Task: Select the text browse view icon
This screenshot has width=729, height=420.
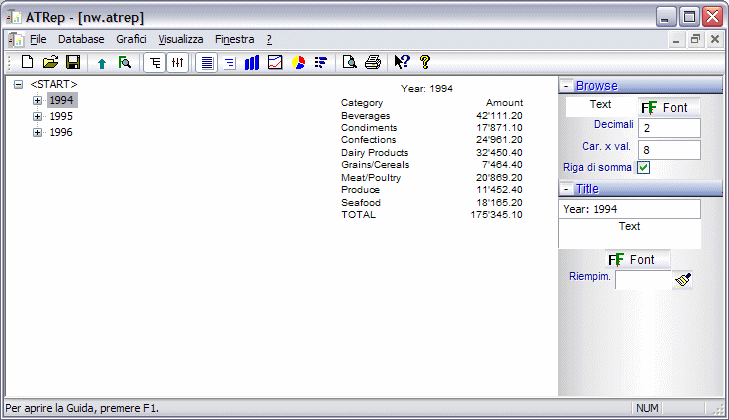Action: point(206,62)
